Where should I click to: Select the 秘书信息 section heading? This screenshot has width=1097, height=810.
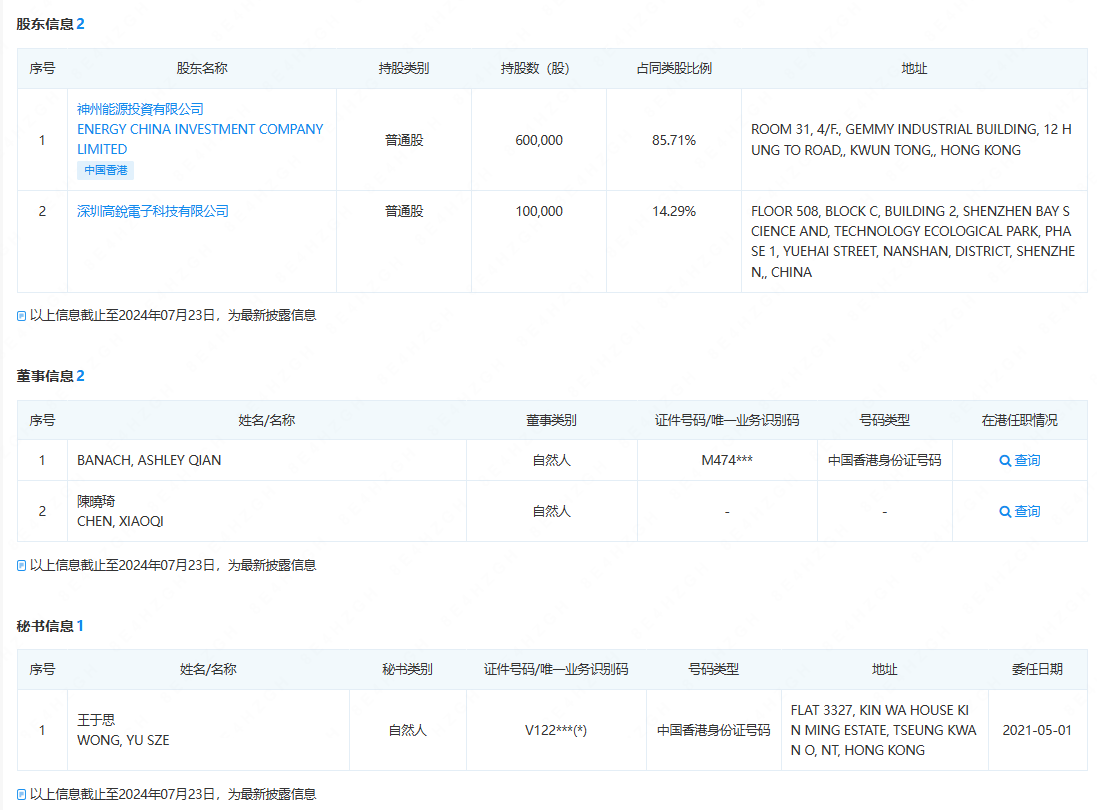tap(45, 626)
